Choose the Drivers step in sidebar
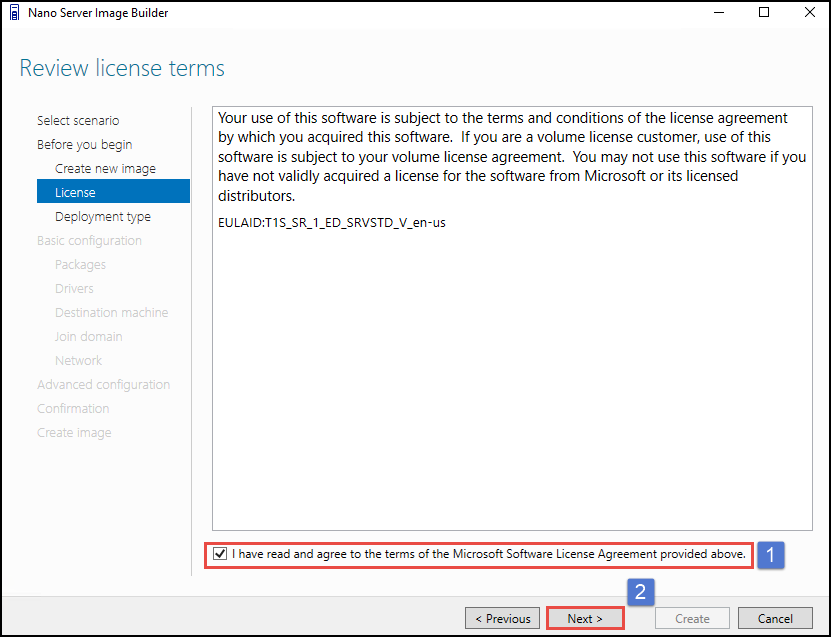The image size is (831, 637). [74, 288]
